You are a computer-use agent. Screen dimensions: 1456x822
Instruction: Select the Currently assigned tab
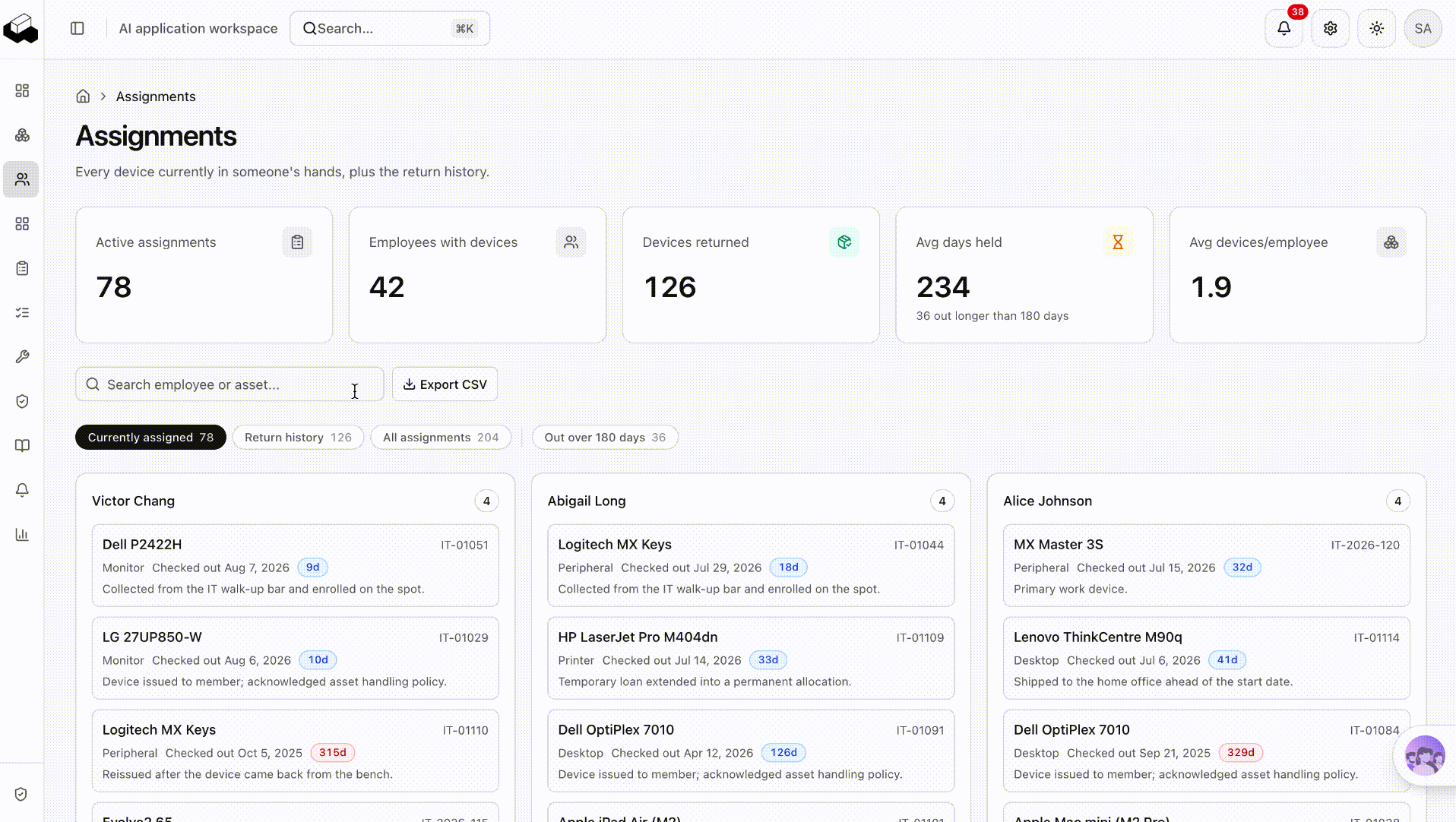click(150, 438)
